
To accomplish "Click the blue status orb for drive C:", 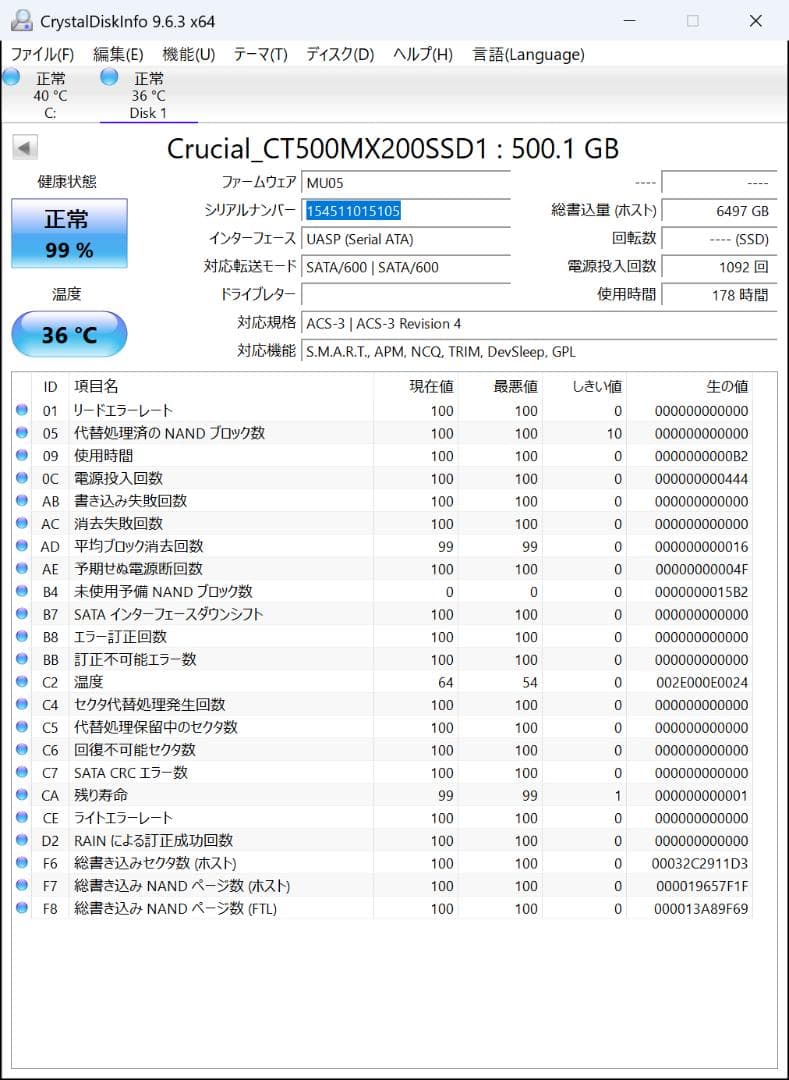I will tap(11, 77).
